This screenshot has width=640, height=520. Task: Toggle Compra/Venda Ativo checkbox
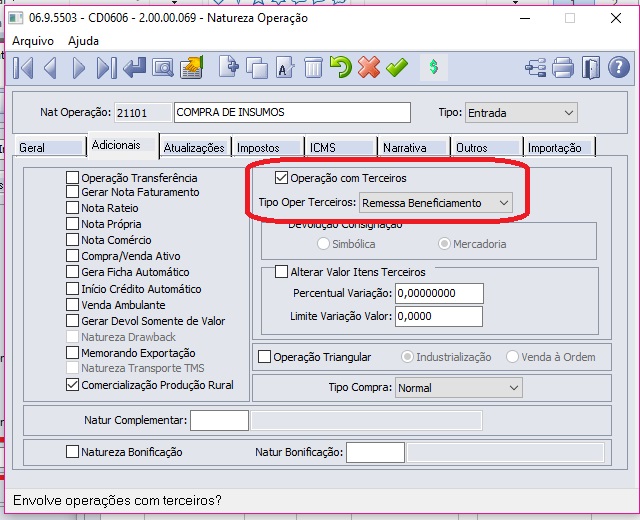point(72,256)
